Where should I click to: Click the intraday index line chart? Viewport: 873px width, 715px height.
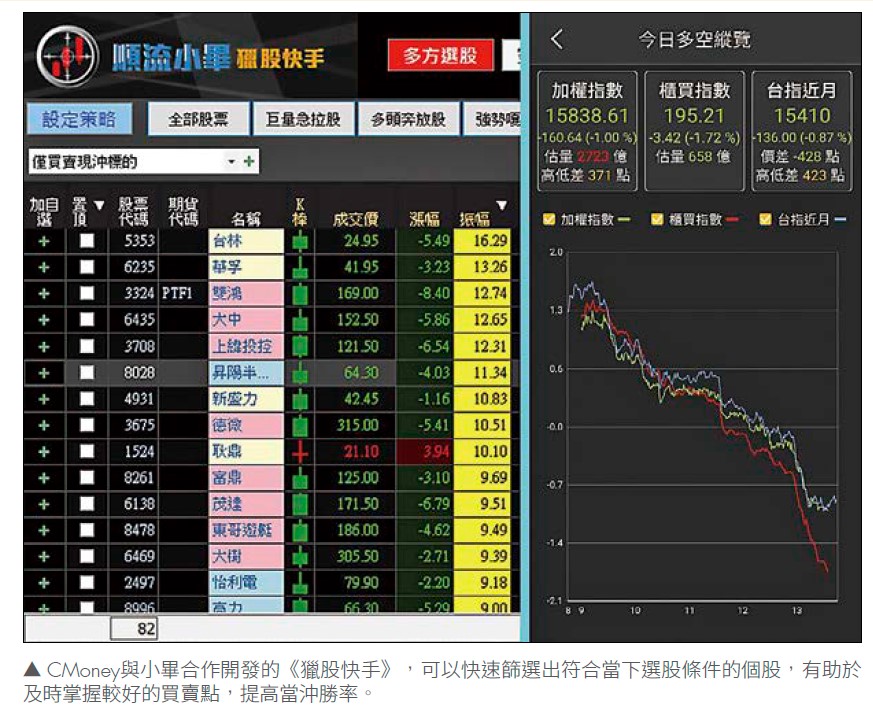(703, 426)
